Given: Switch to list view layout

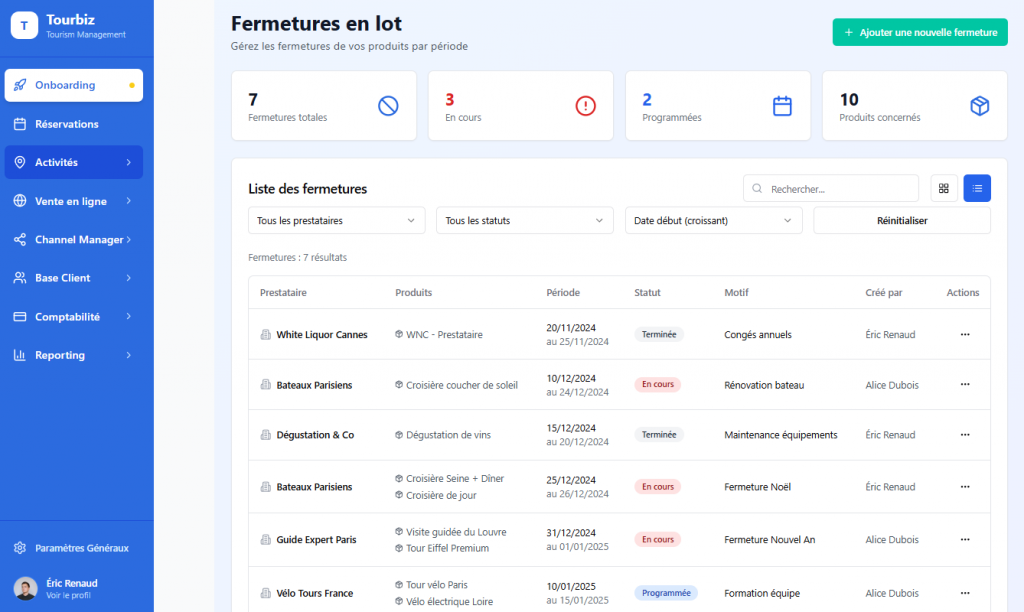Looking at the screenshot, I should pos(977,188).
